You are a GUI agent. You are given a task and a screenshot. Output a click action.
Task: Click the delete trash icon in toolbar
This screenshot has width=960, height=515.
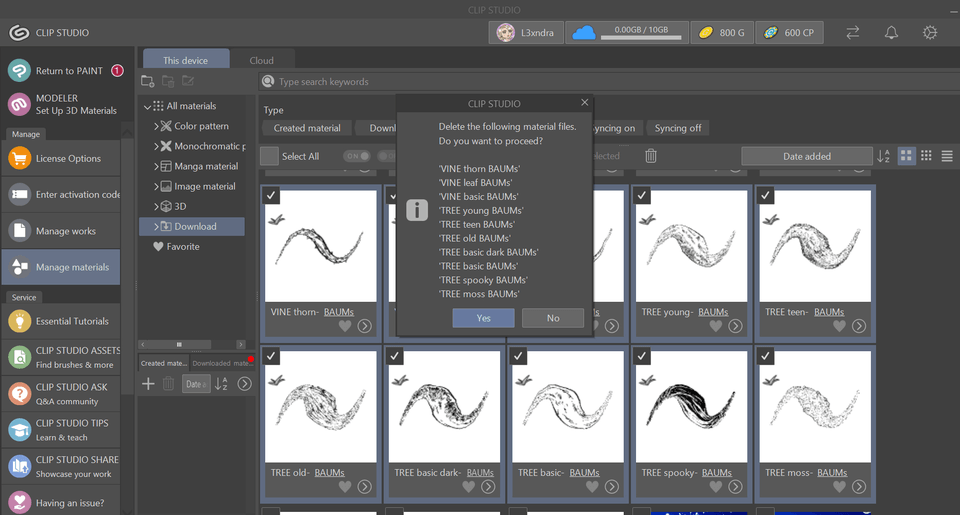pyautogui.click(x=651, y=156)
